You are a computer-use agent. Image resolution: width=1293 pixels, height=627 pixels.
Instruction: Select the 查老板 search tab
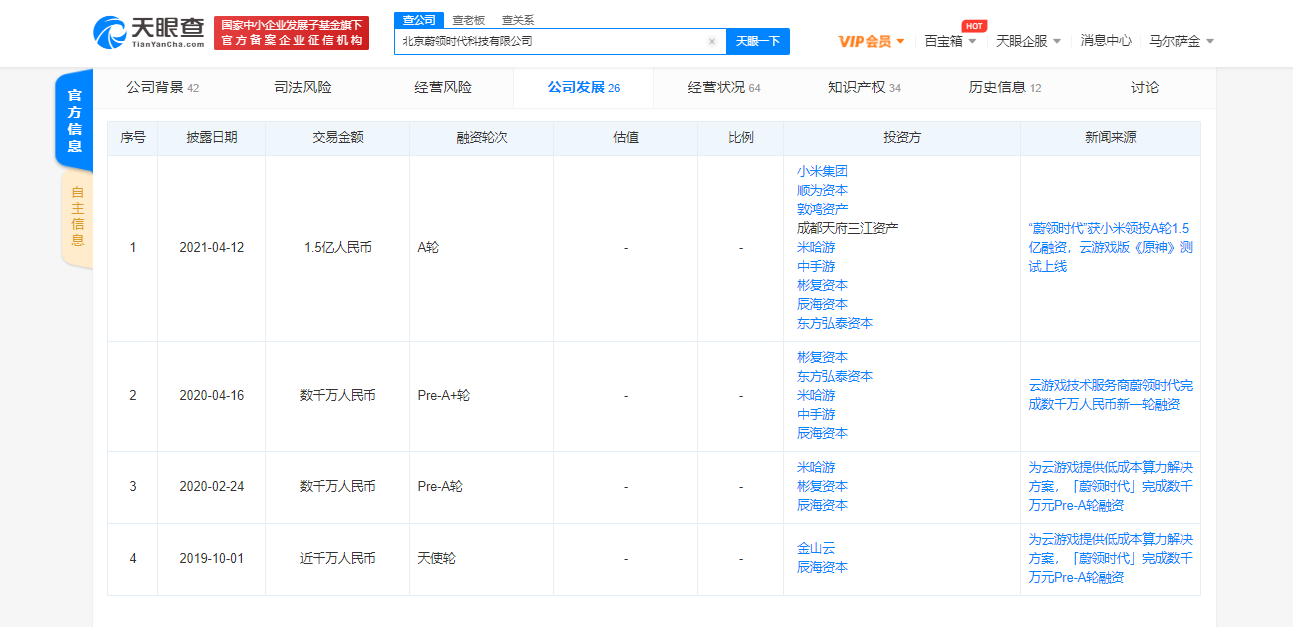pyautogui.click(x=468, y=19)
